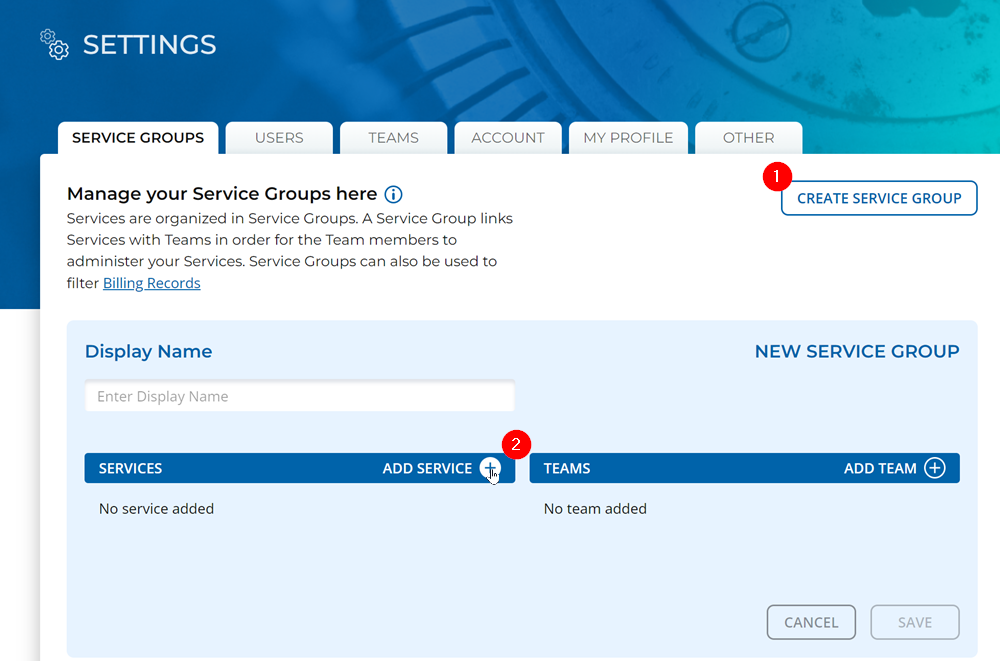This screenshot has height=661, width=1000.
Task: Open the Teams tab
Action: 393,138
